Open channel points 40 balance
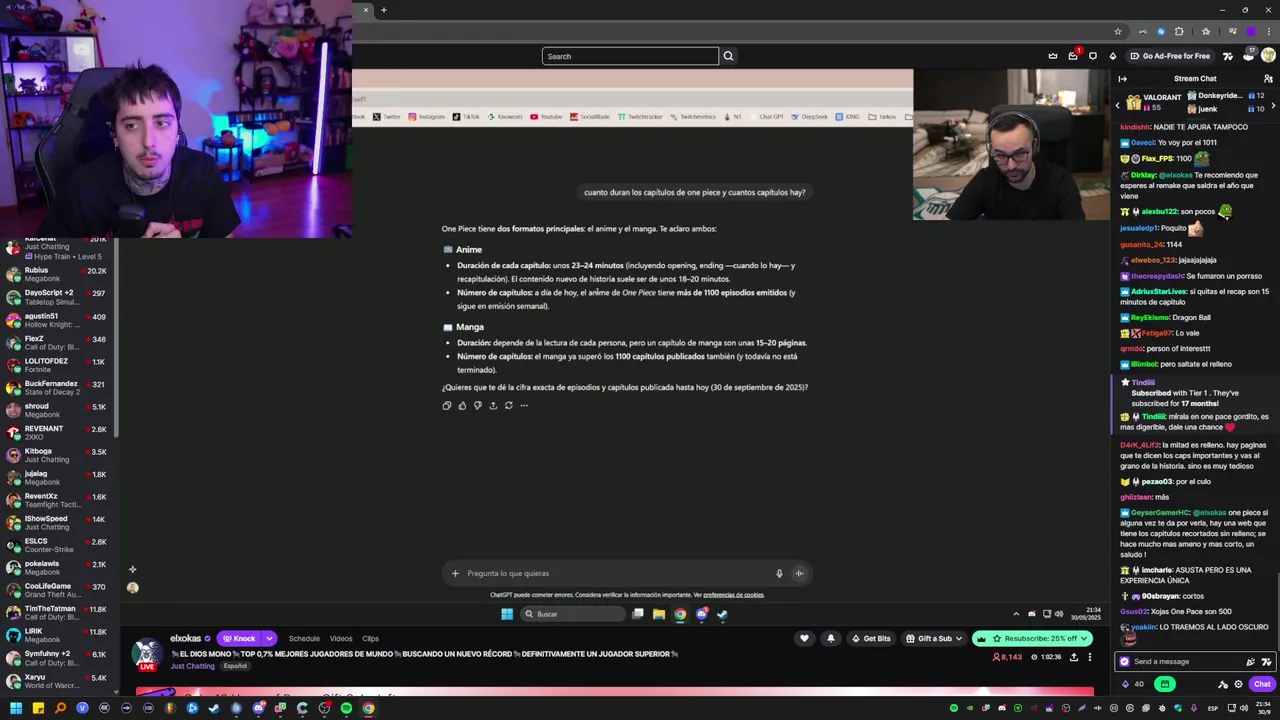1280x720 pixels. [1132, 684]
